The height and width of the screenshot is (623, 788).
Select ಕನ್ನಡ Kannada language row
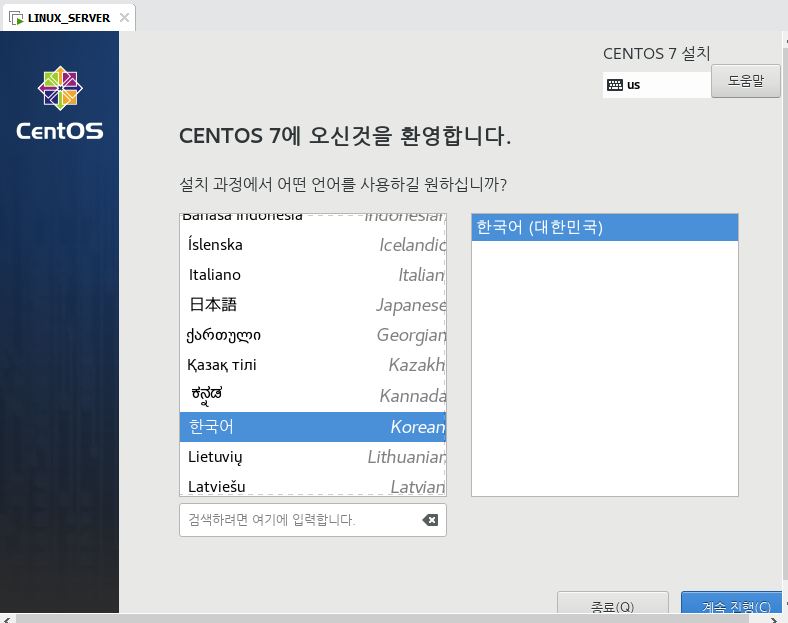pos(313,396)
